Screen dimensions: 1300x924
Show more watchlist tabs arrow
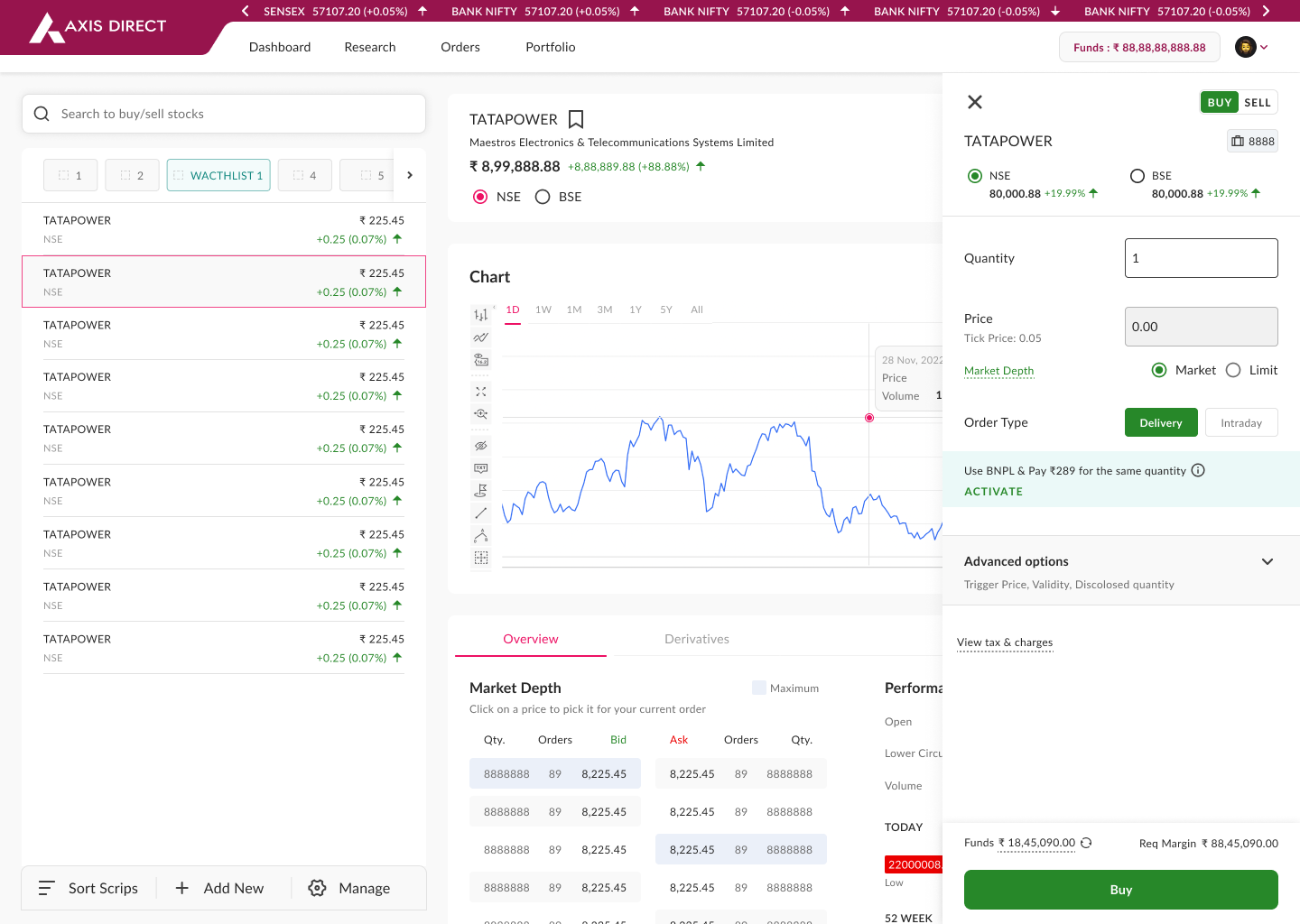pos(410,175)
